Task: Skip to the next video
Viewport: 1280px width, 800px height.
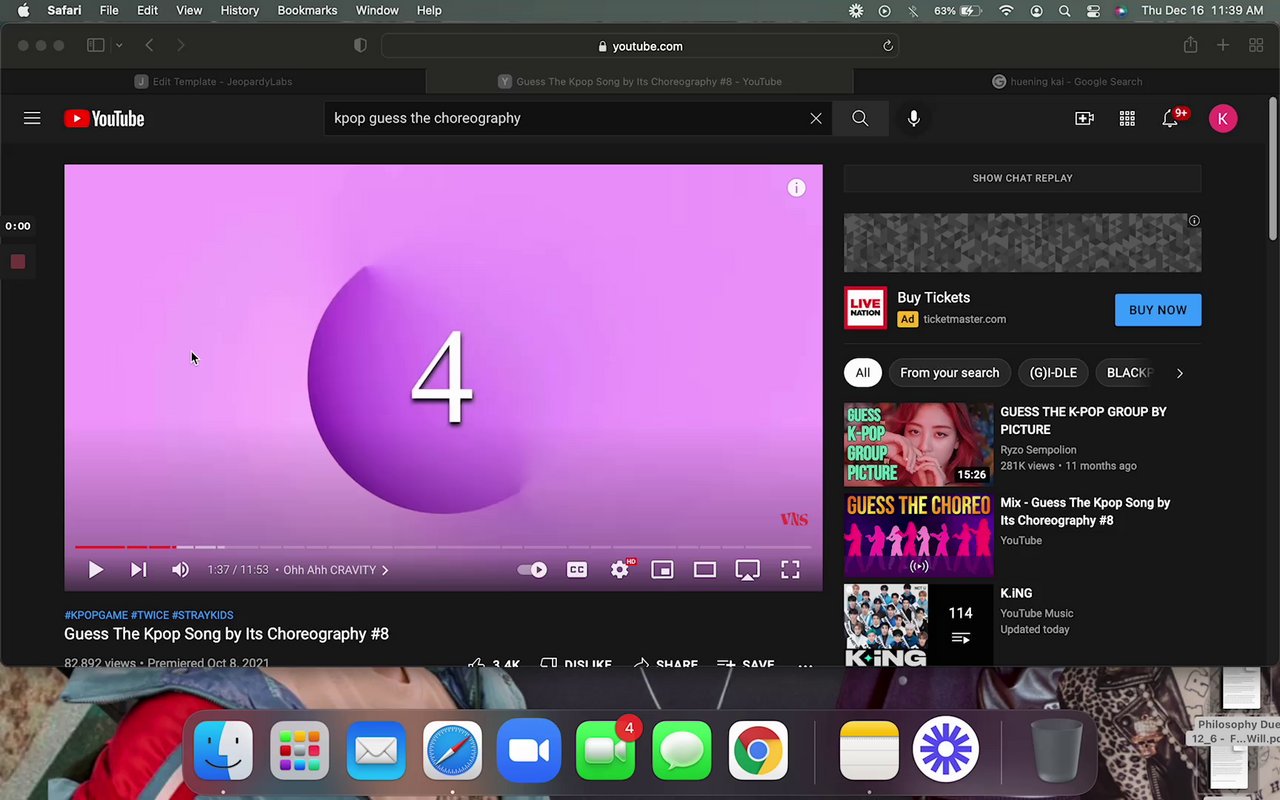Action: coord(138,569)
